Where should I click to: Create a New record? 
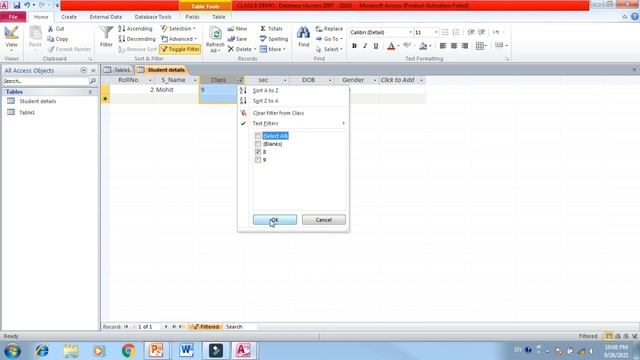(x=238, y=29)
